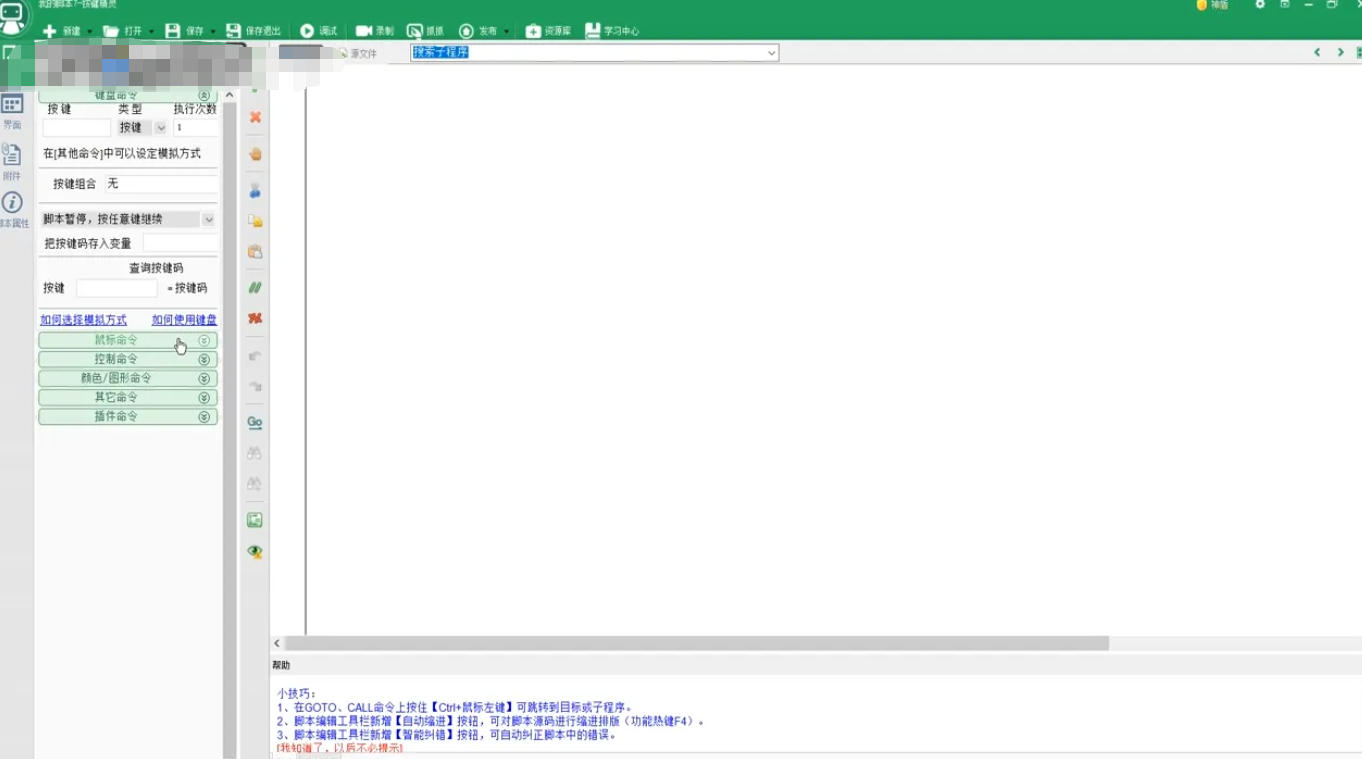
Task: Open the 附件 attachments panel in the sidebar
Action: pyautogui.click(x=12, y=160)
